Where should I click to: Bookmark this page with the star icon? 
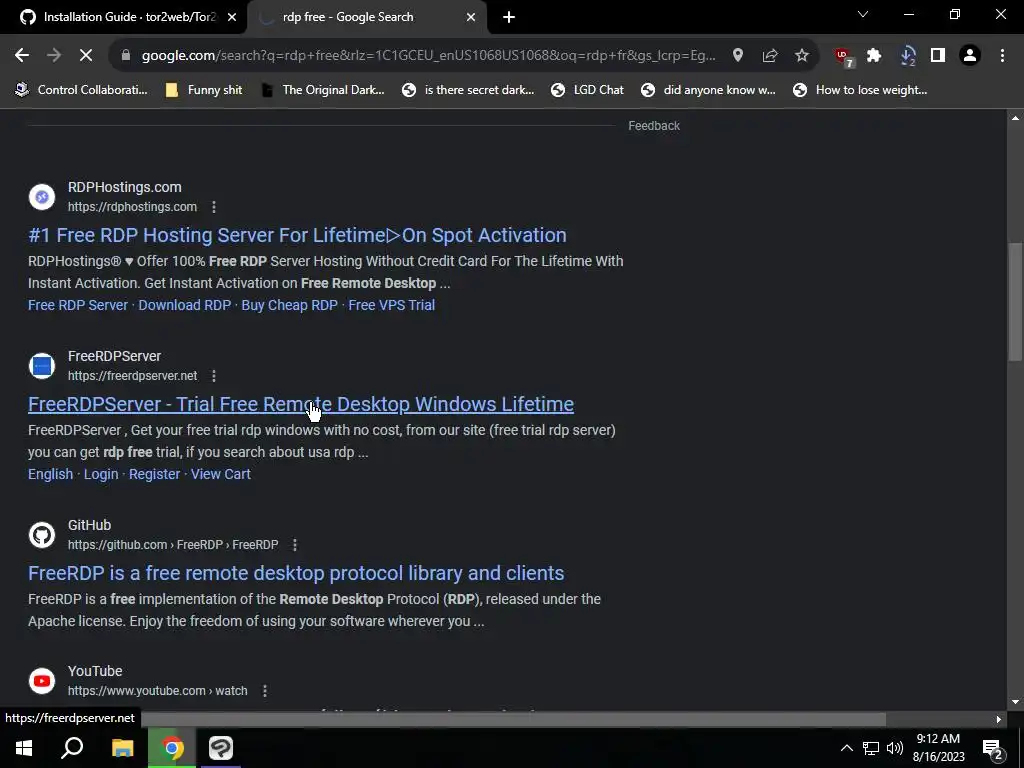[x=802, y=56]
